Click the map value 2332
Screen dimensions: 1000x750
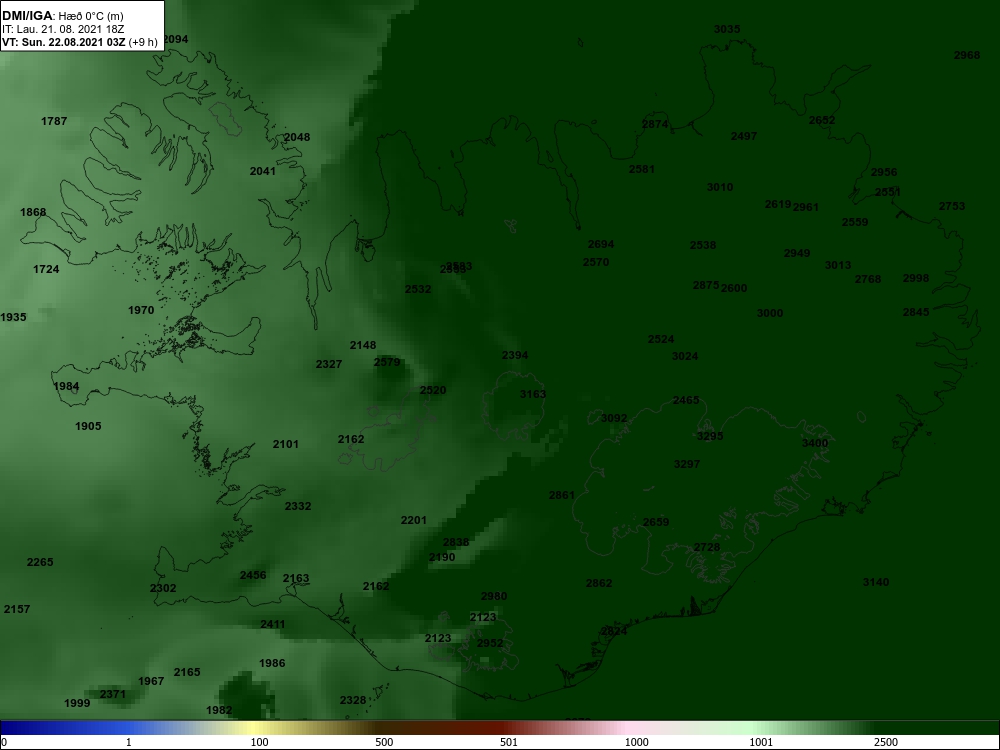pyautogui.click(x=298, y=506)
